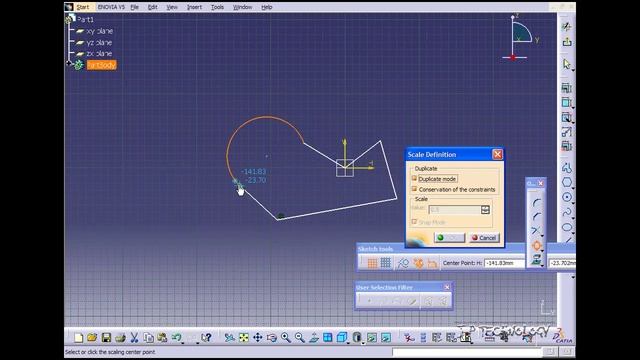Undo the last action
This screenshot has width=640, height=360.
click(x=176, y=338)
